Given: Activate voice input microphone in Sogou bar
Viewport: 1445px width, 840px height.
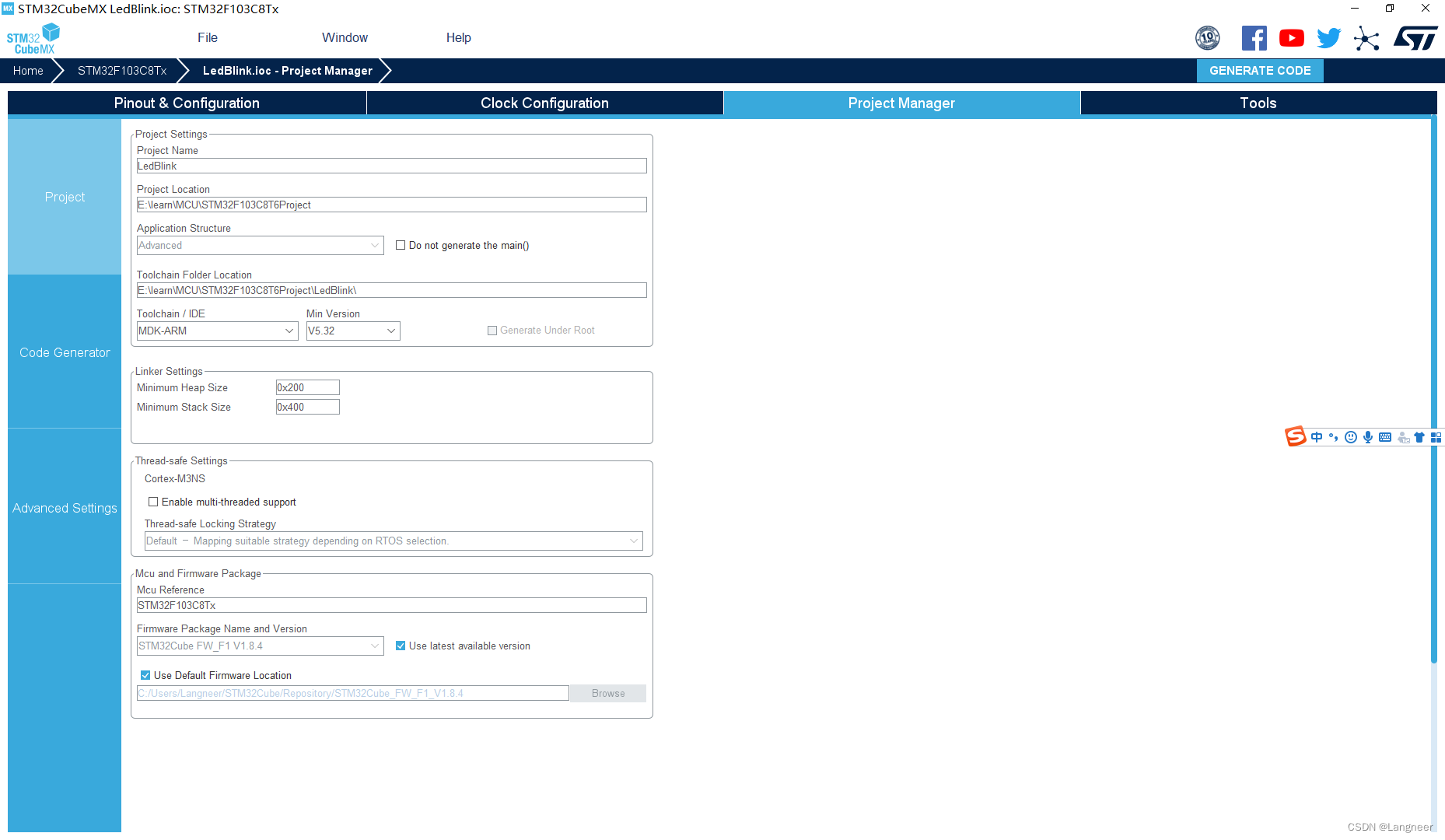Looking at the screenshot, I should (1367, 437).
